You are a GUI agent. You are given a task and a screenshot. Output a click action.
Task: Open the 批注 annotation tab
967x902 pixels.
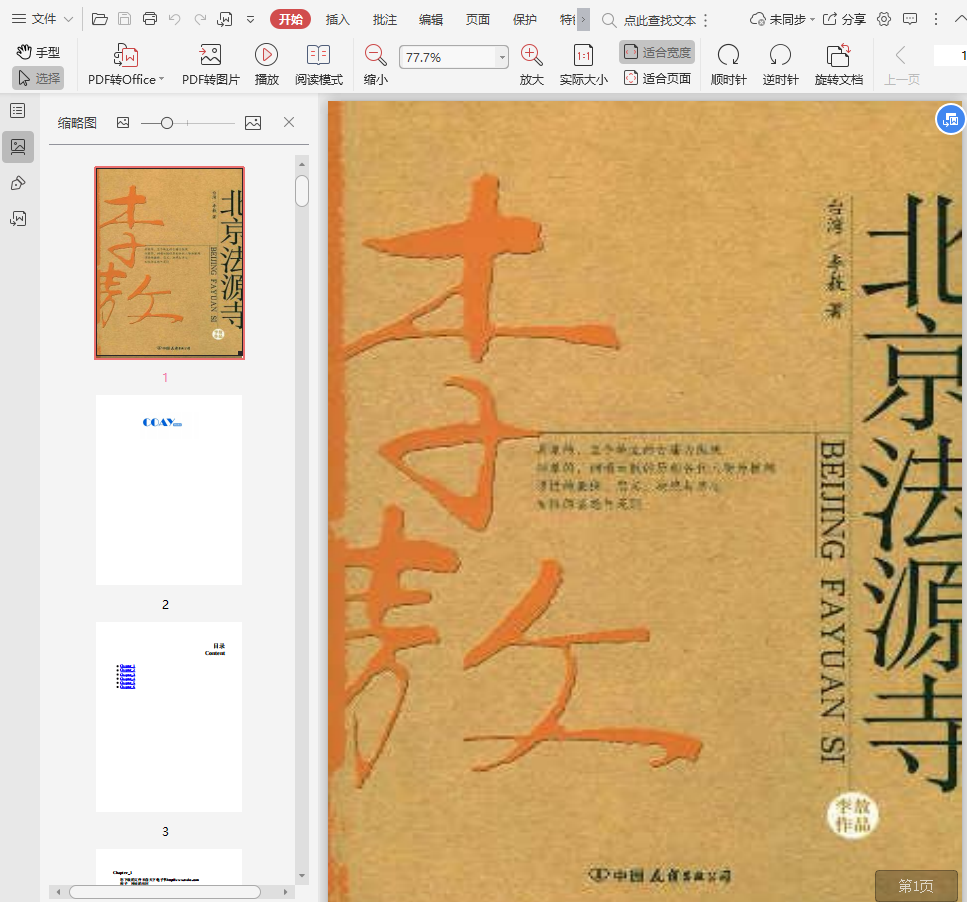pyautogui.click(x=384, y=19)
